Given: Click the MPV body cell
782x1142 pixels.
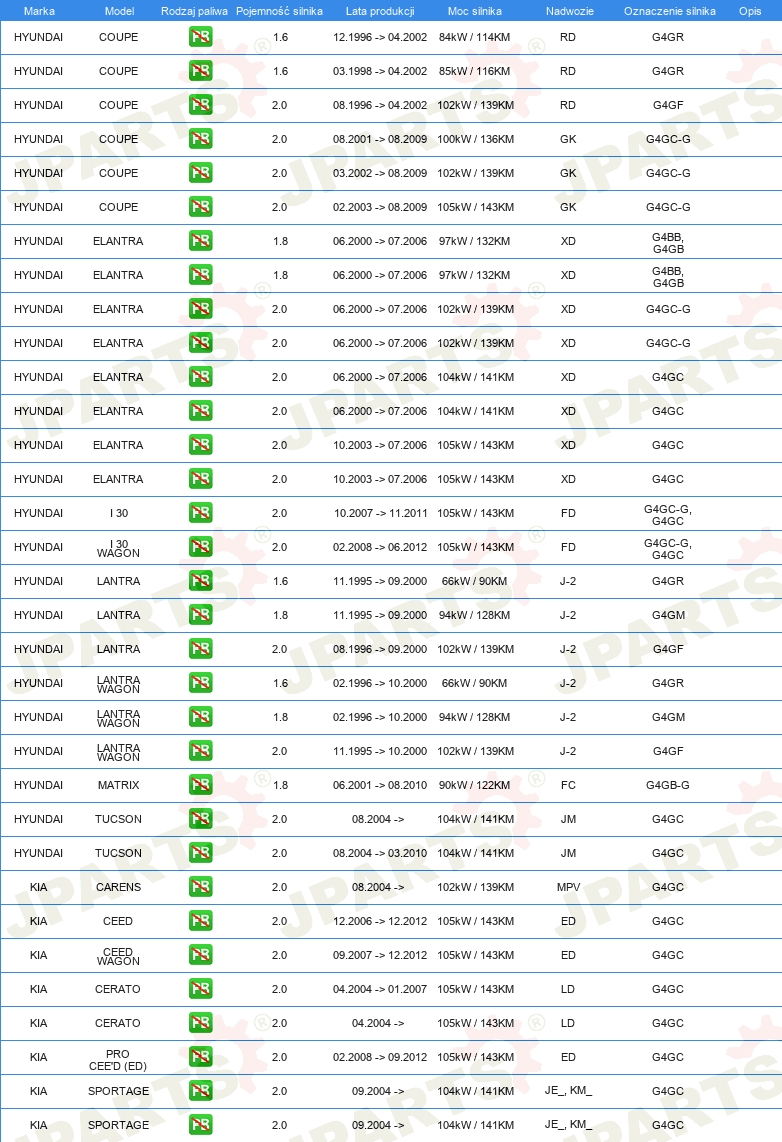Looking at the screenshot, I should [569, 887].
